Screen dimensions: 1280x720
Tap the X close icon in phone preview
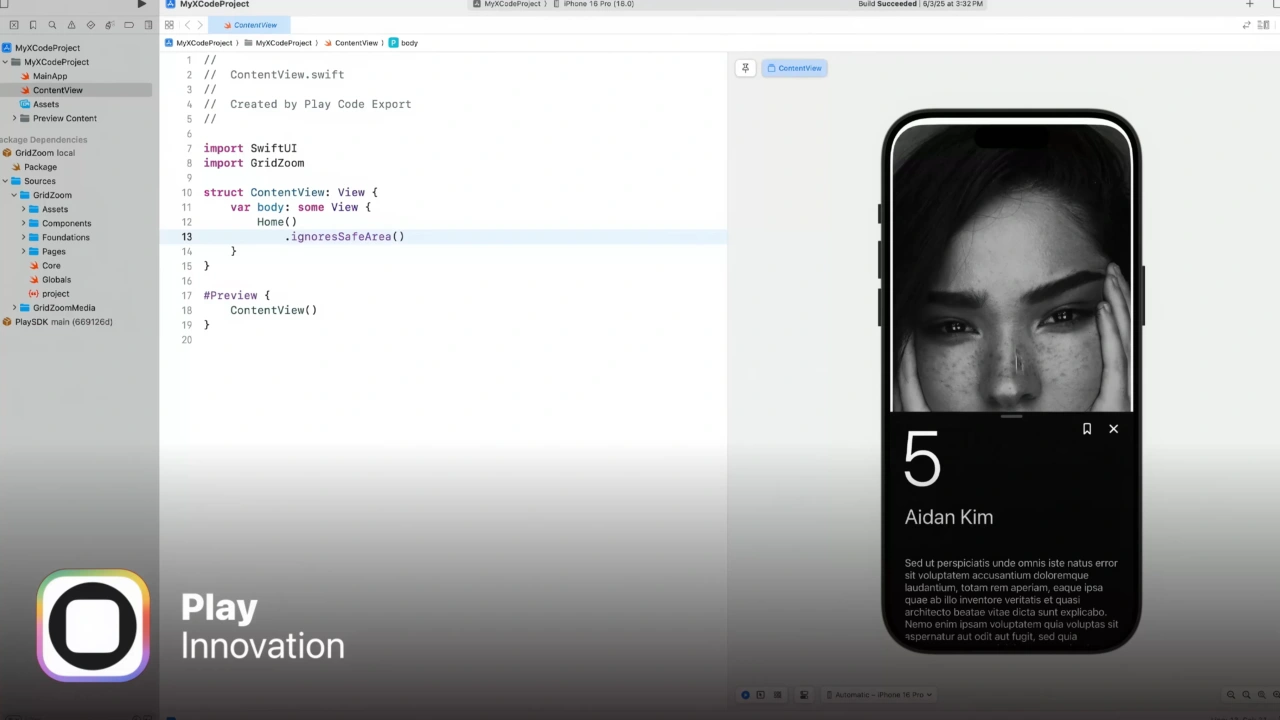tap(1113, 429)
